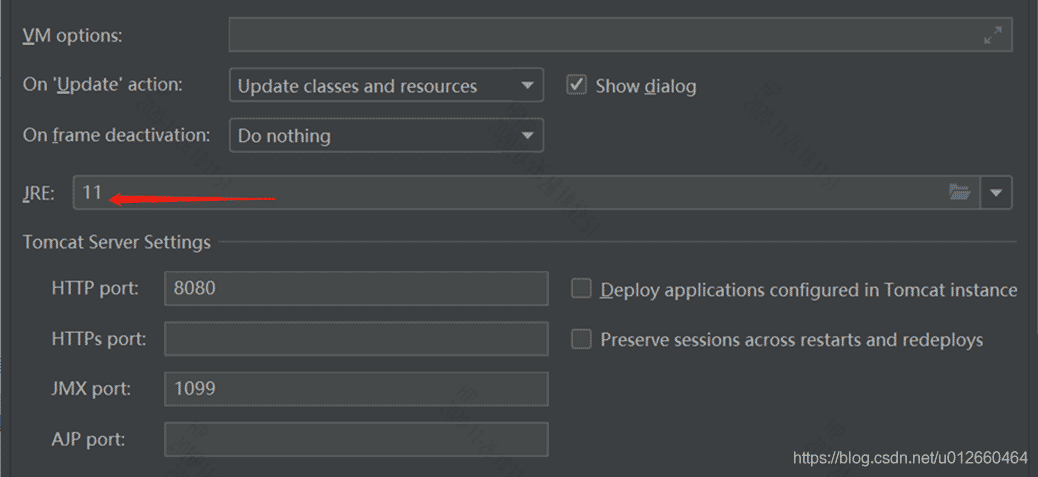Image resolution: width=1038 pixels, height=477 pixels.
Task: Click the empty HTTPs port field
Action: click(x=356, y=339)
